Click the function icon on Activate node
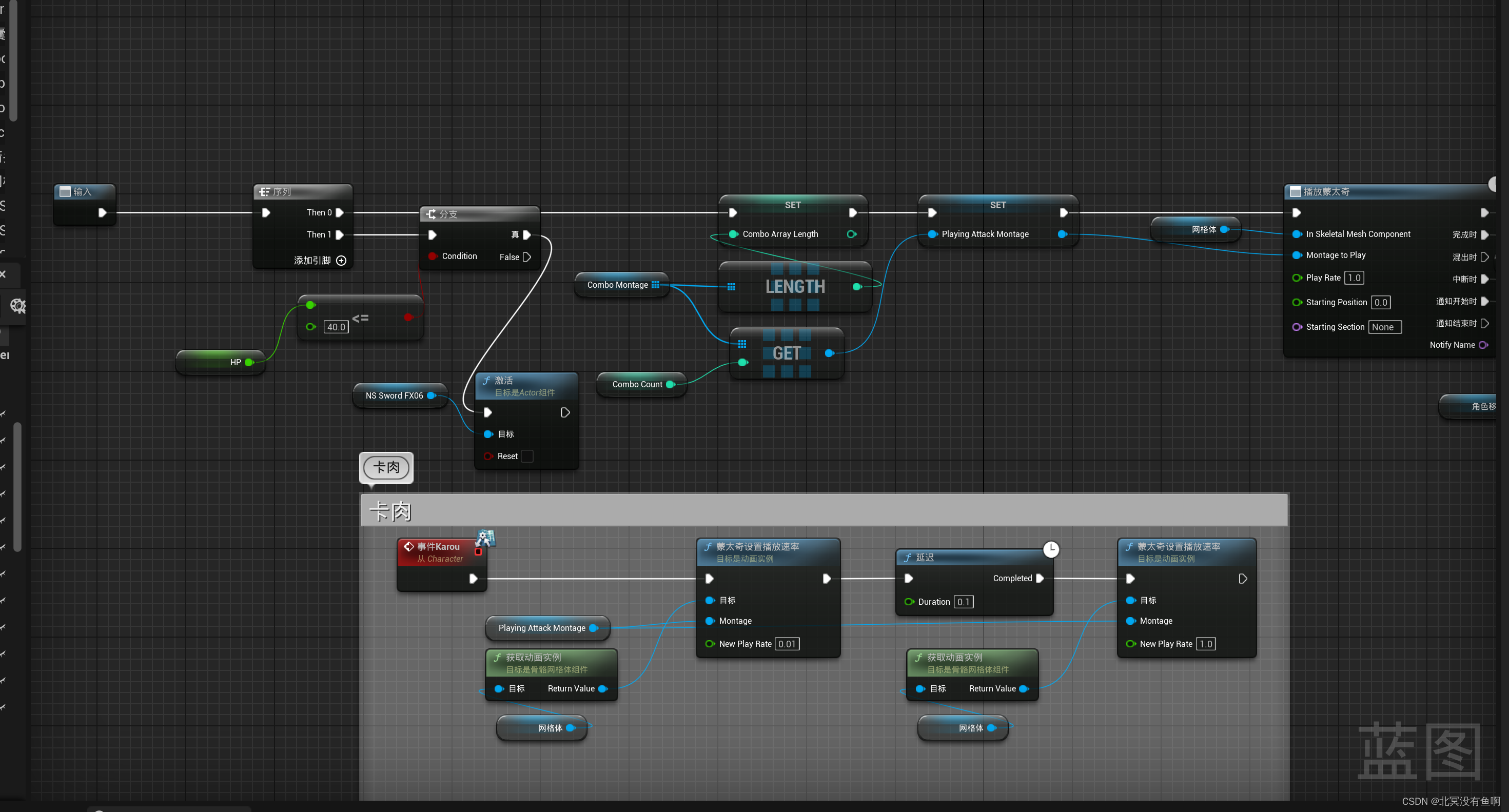The width and height of the screenshot is (1509, 812). (486, 381)
